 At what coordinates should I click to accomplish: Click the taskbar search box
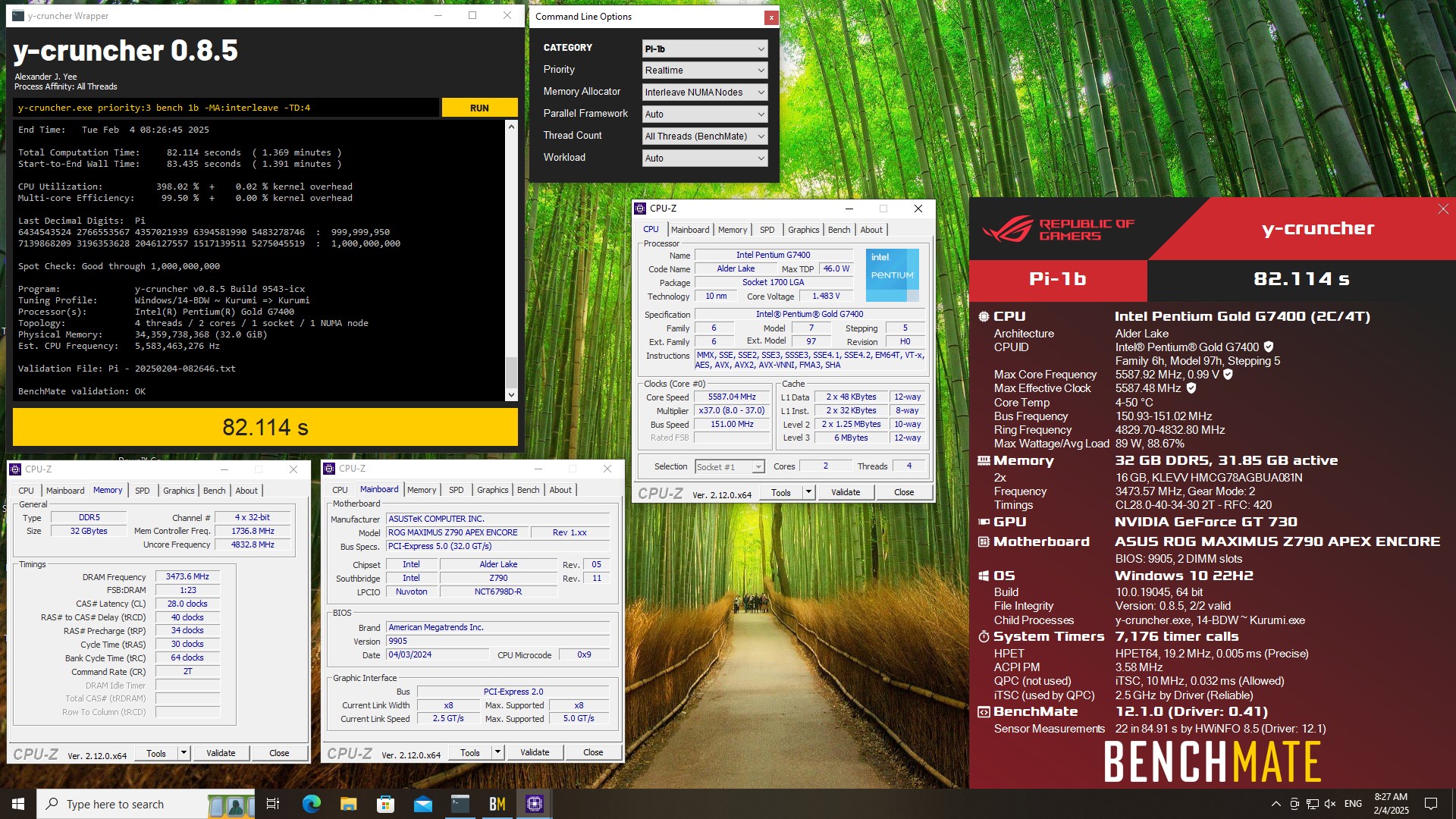coord(146,804)
